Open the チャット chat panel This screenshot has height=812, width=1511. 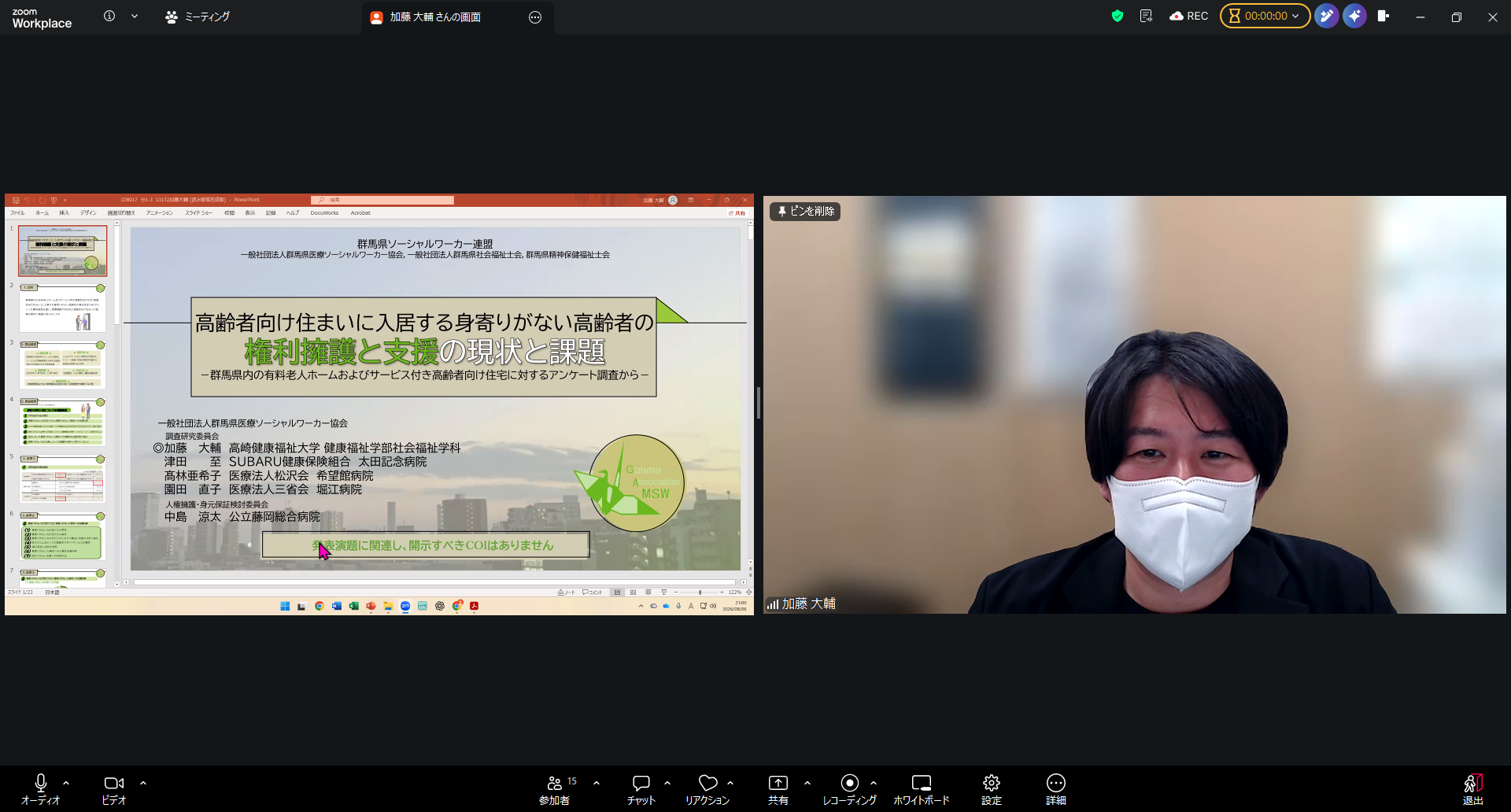pos(641,790)
